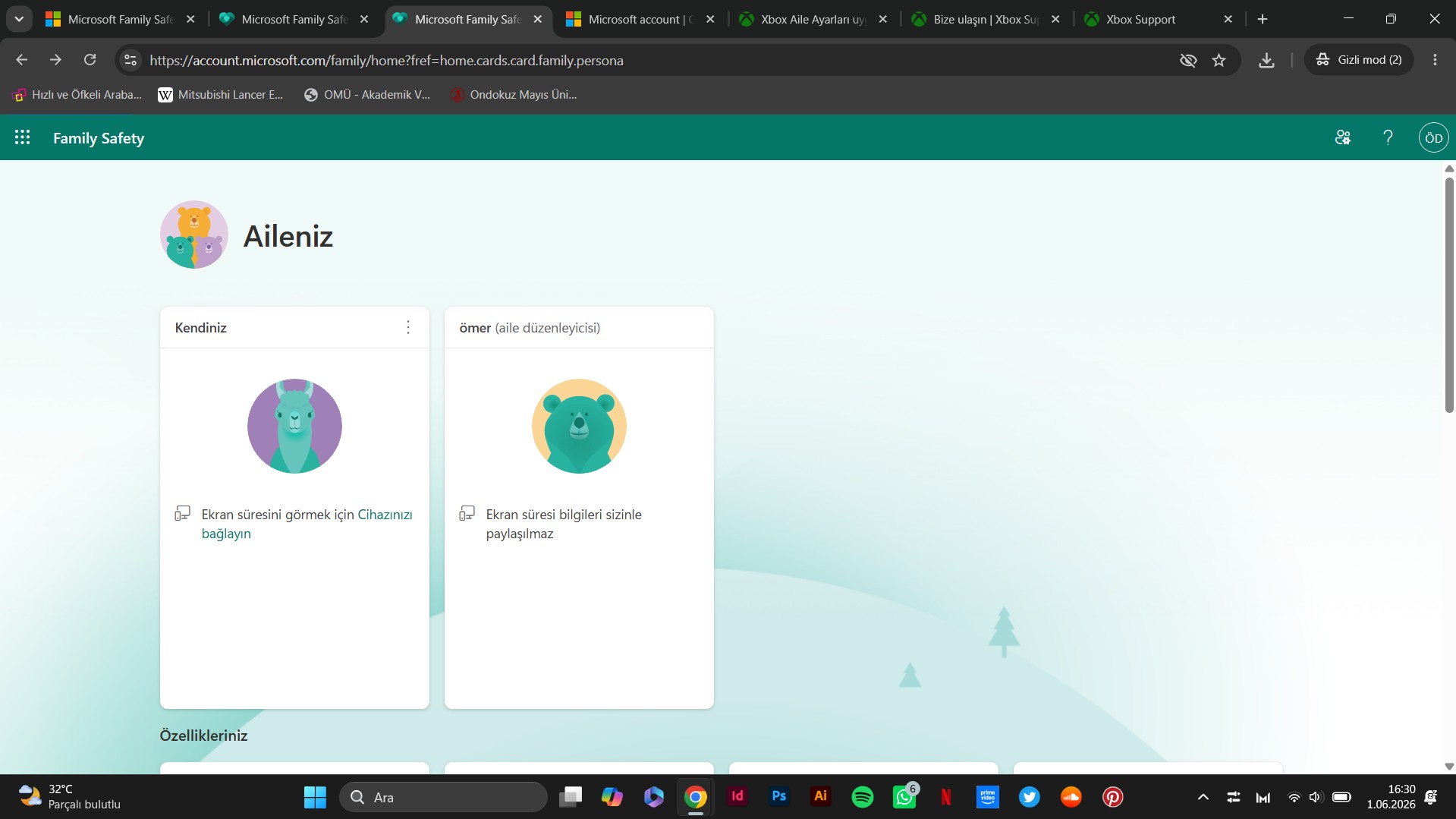The width and height of the screenshot is (1456, 819).
Task: Click the bear avatar on ömer card
Action: pos(579,426)
